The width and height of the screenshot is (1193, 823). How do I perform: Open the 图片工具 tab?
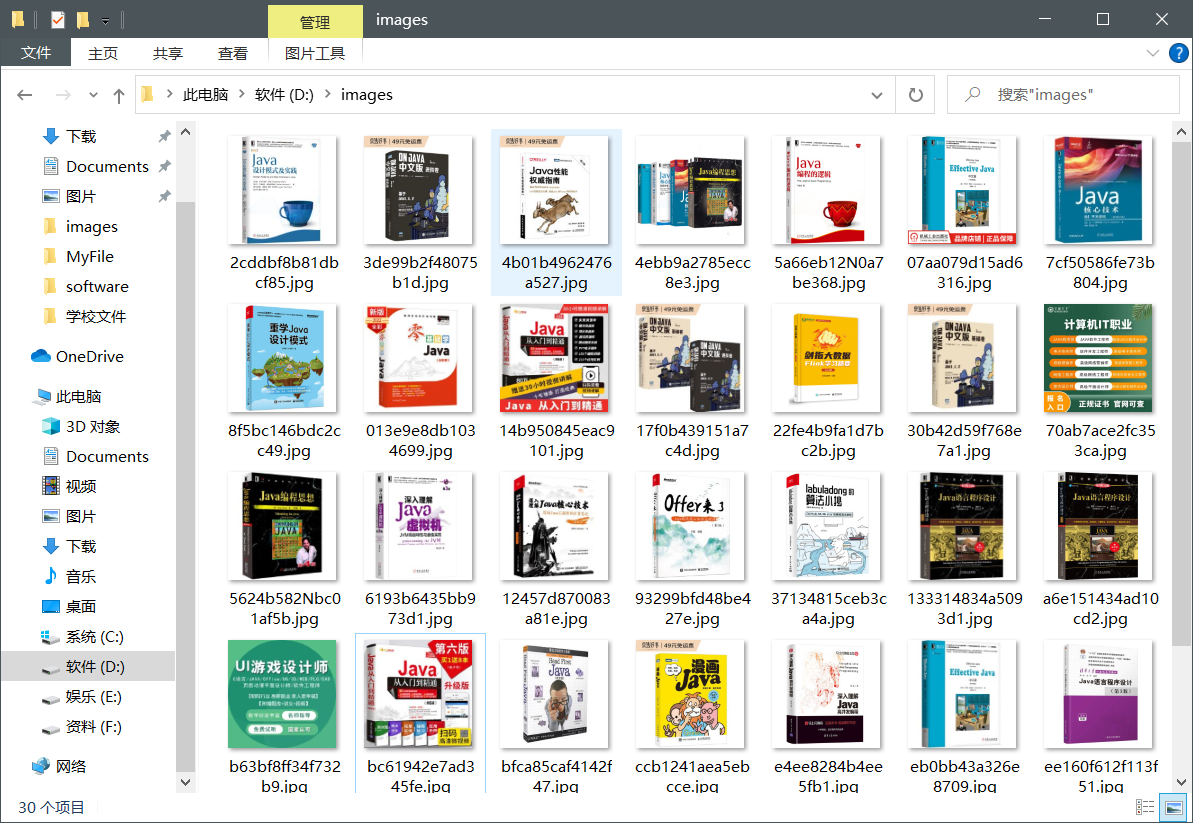click(315, 53)
